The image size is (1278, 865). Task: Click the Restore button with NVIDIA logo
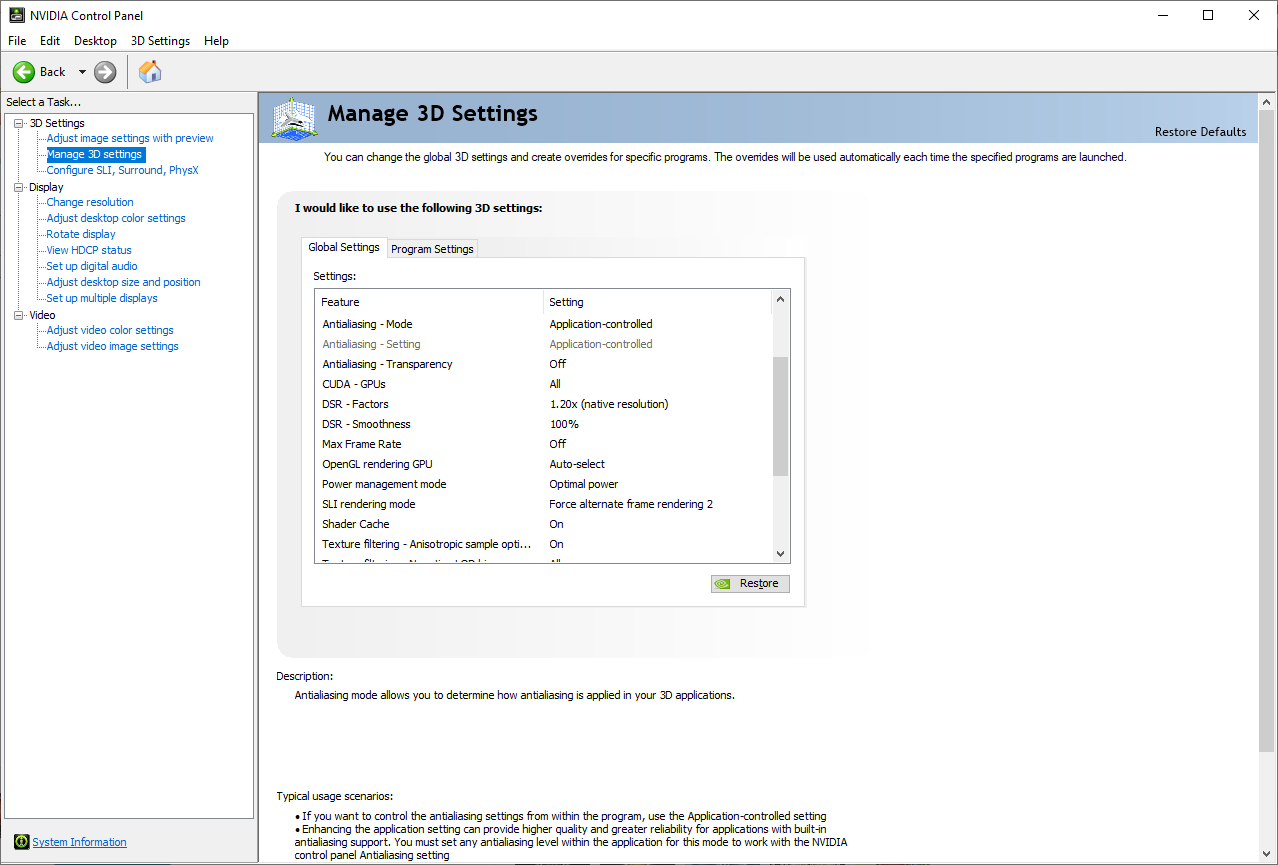750,584
